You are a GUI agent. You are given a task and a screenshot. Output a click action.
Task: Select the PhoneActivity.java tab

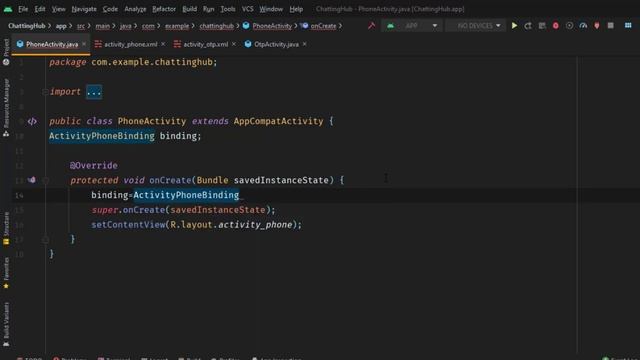click(52, 44)
